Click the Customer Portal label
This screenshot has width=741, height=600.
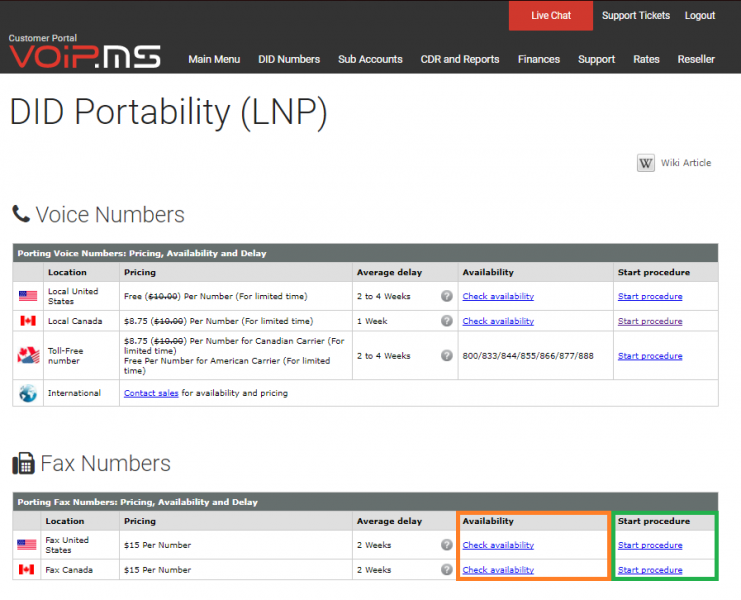[43, 38]
